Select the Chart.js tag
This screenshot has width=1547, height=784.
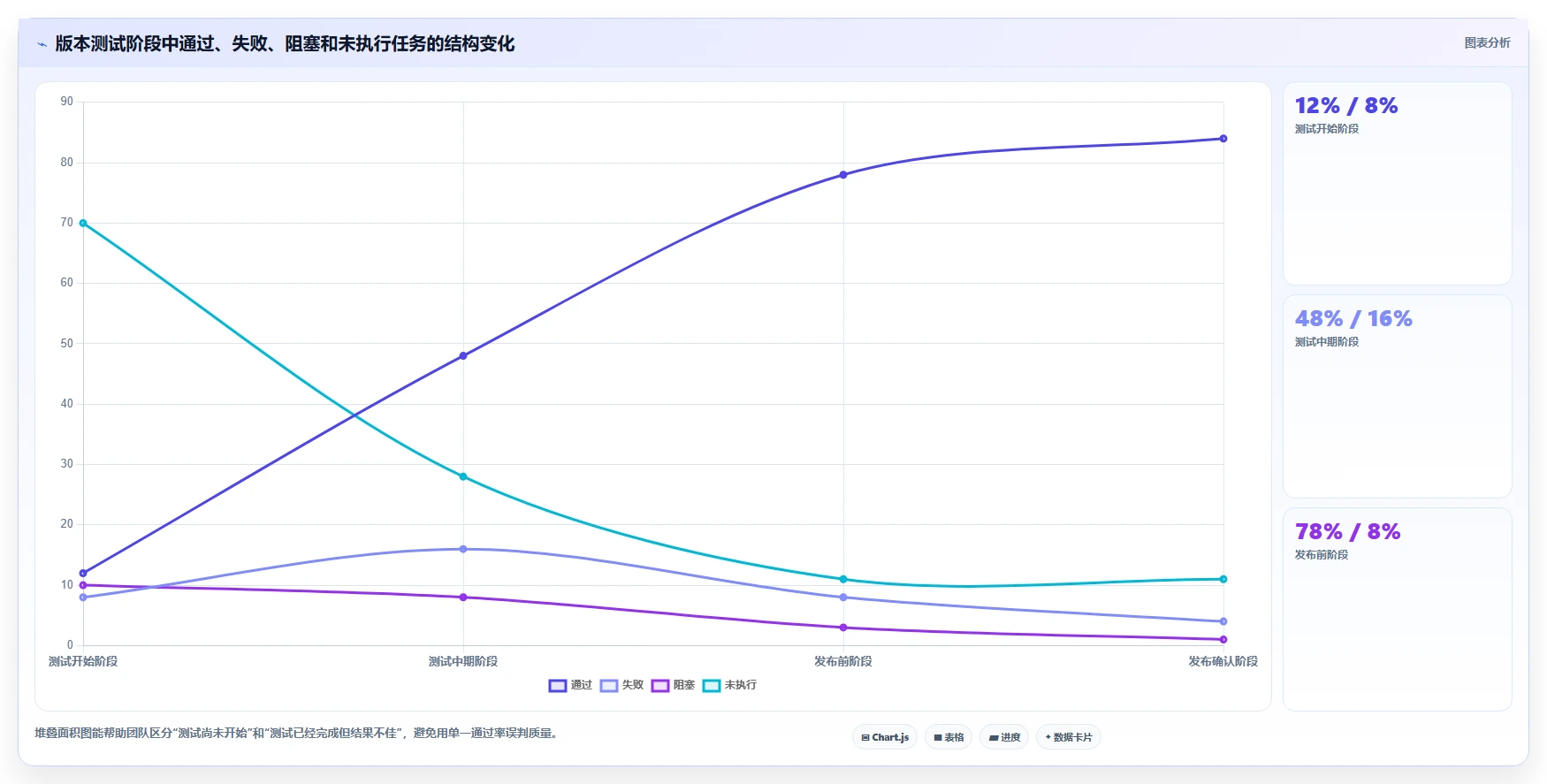pyautogui.click(x=885, y=737)
